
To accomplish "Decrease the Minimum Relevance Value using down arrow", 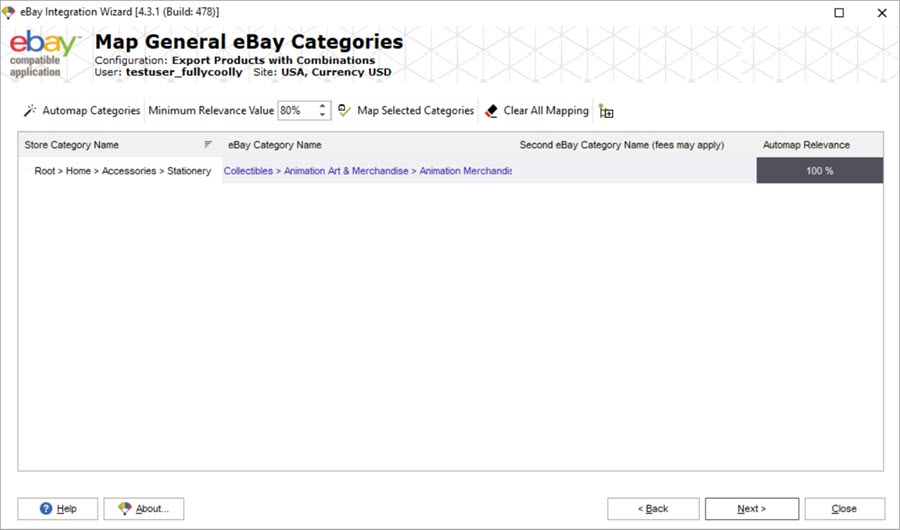I will coord(322,115).
